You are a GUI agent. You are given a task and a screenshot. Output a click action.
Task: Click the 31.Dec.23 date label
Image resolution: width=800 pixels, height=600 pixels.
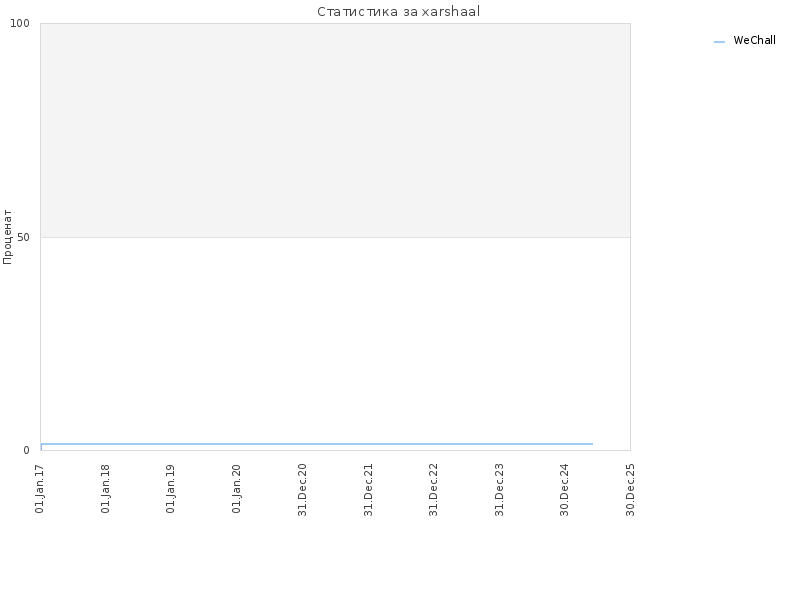point(499,490)
